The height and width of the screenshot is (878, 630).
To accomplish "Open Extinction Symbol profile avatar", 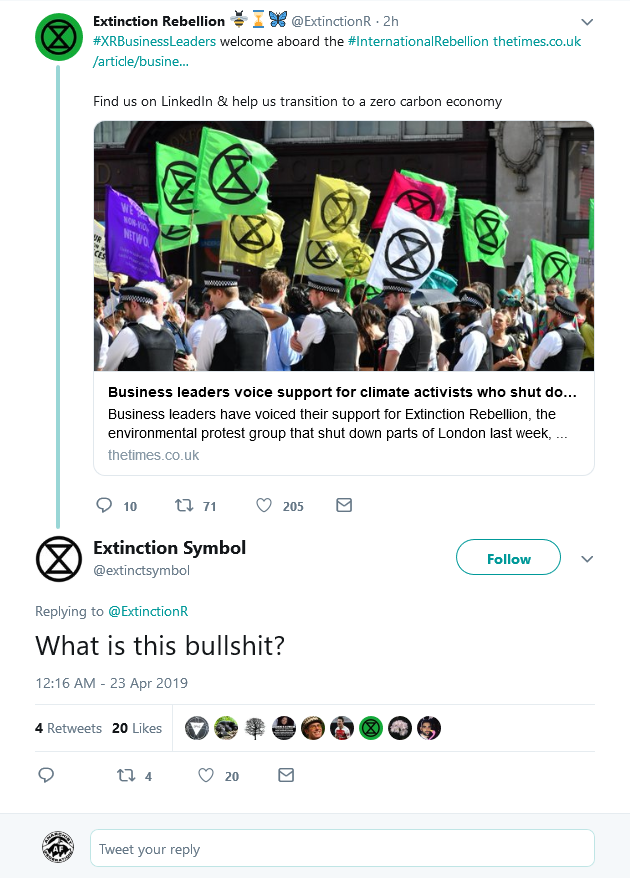I will coord(58,558).
